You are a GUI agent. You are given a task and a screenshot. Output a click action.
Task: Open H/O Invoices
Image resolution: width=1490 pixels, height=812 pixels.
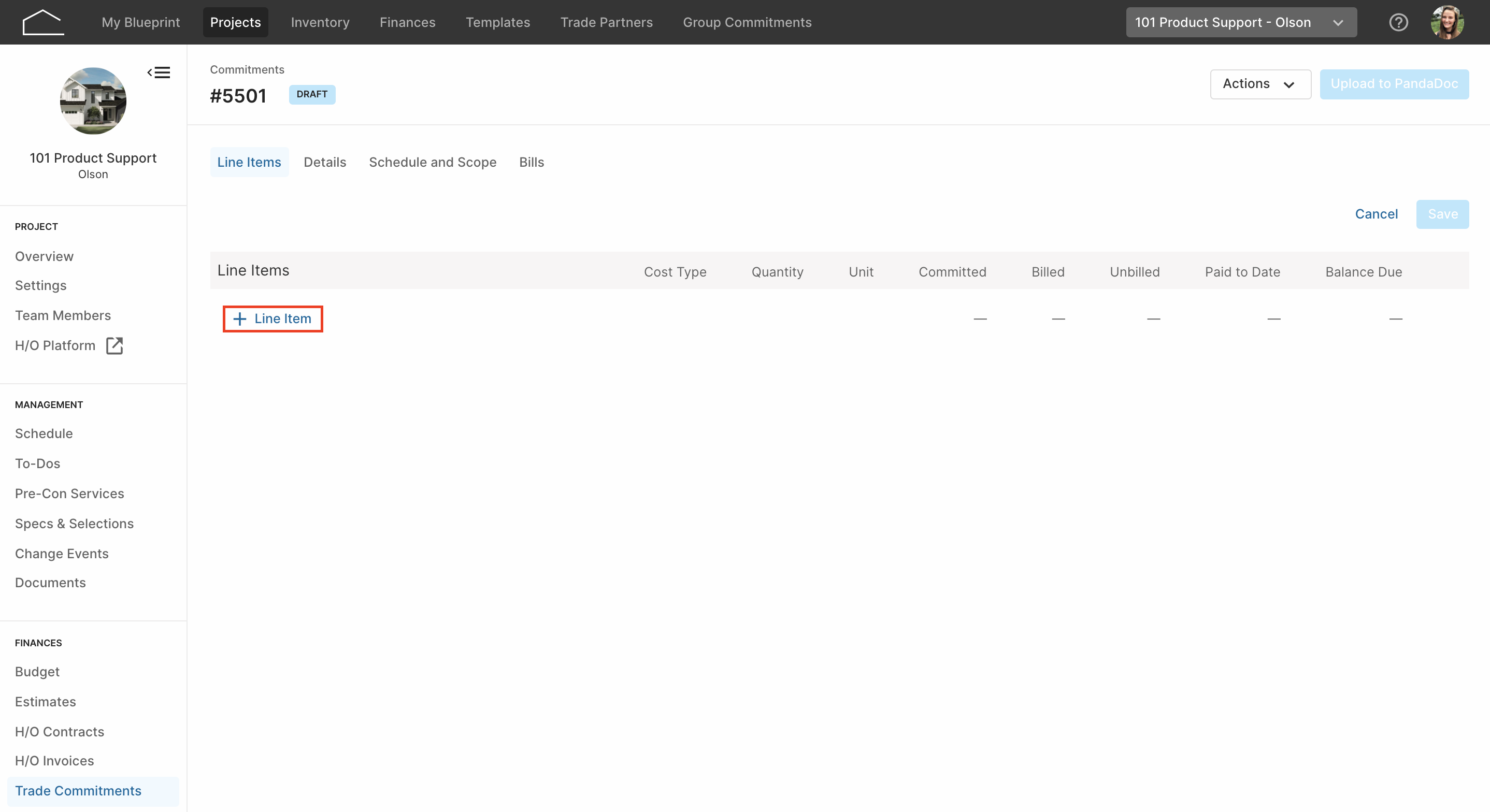tap(54, 761)
